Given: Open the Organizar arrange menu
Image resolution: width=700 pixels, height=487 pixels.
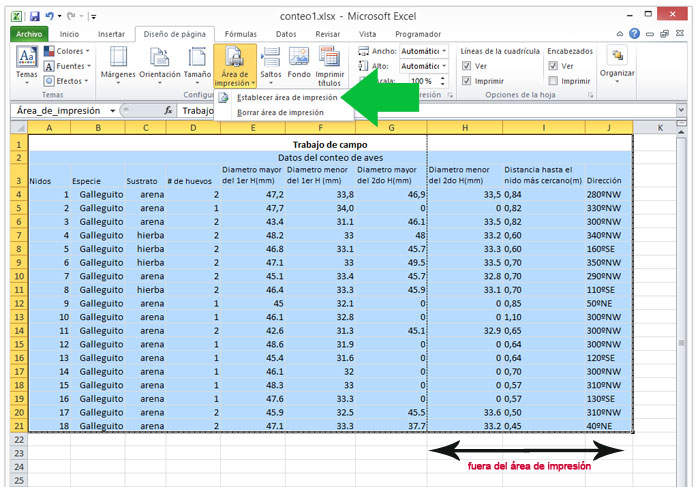Looking at the screenshot, I should 617,65.
